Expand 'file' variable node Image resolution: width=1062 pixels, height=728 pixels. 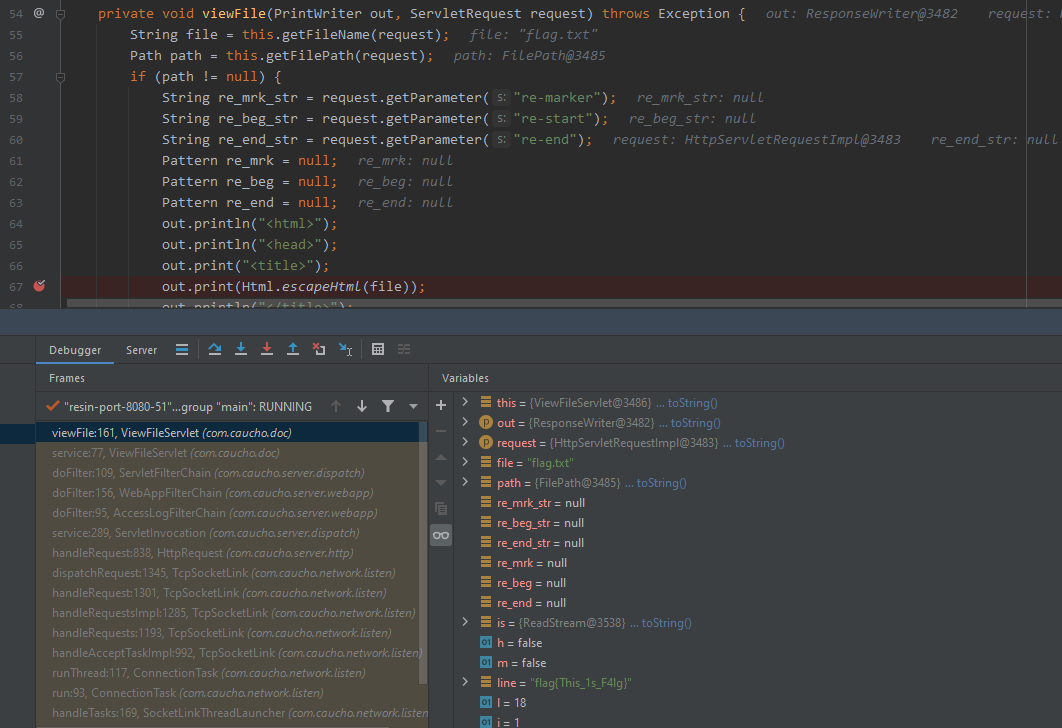coord(465,462)
